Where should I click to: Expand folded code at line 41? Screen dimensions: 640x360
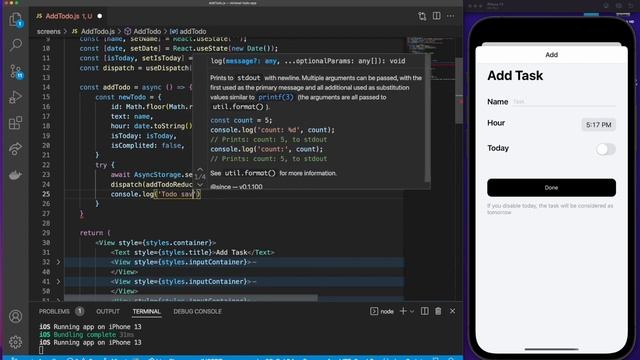[x=58, y=282]
